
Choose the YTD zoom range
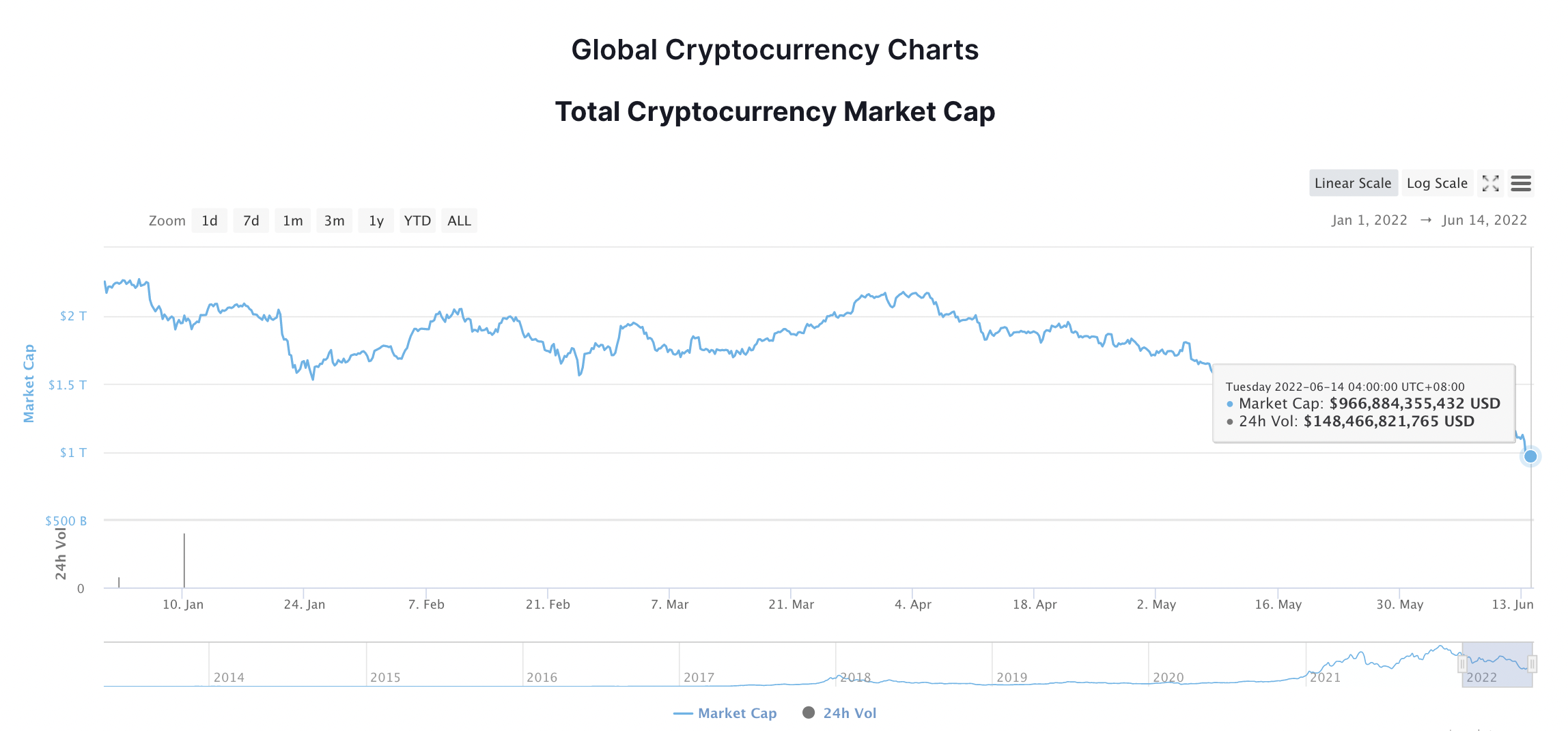pyautogui.click(x=417, y=221)
